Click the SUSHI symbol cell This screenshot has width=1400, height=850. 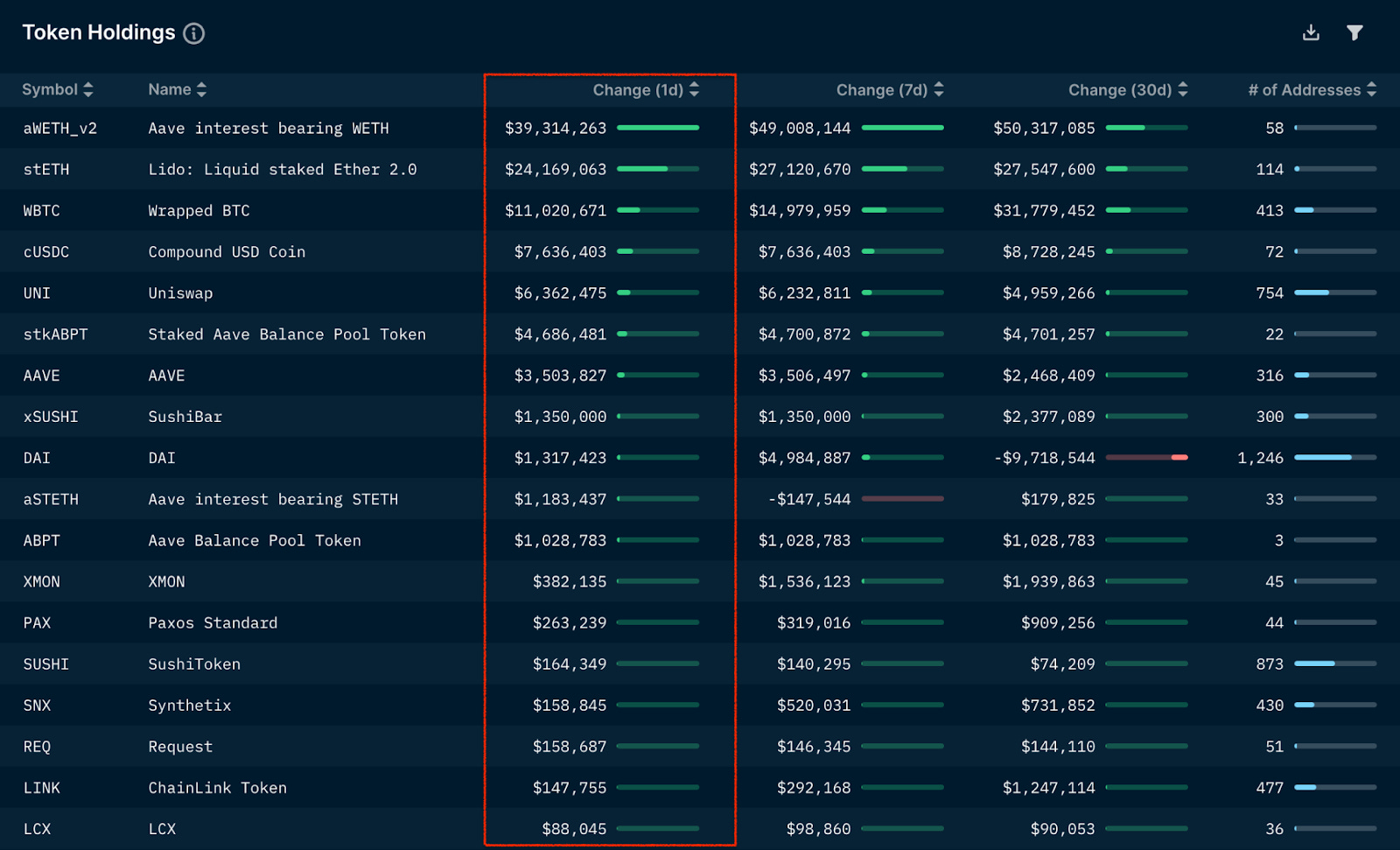pos(46,664)
